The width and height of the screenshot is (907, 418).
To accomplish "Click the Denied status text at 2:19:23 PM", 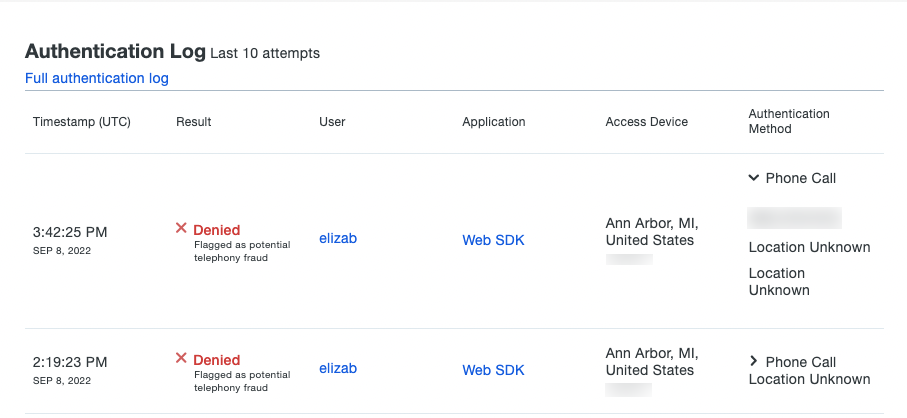I will [216, 360].
